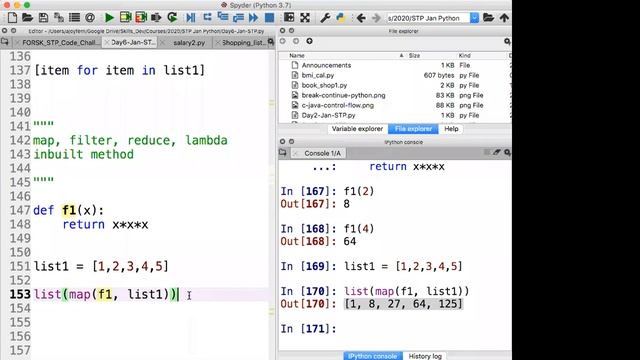Select the Variable explorer tab
Screen dimensions: 640x360
pos(357,129)
